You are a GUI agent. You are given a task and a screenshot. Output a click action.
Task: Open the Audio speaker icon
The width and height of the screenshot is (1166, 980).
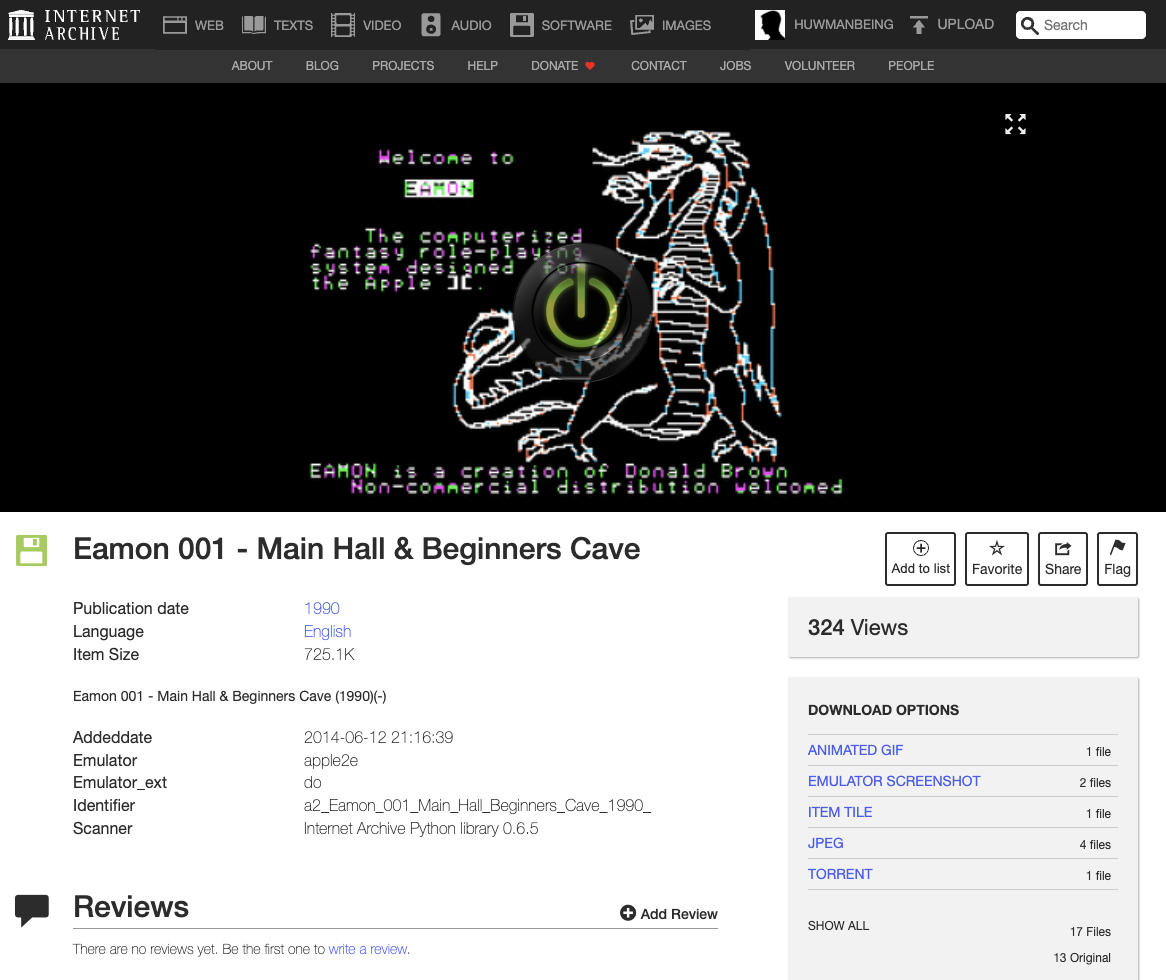click(431, 25)
